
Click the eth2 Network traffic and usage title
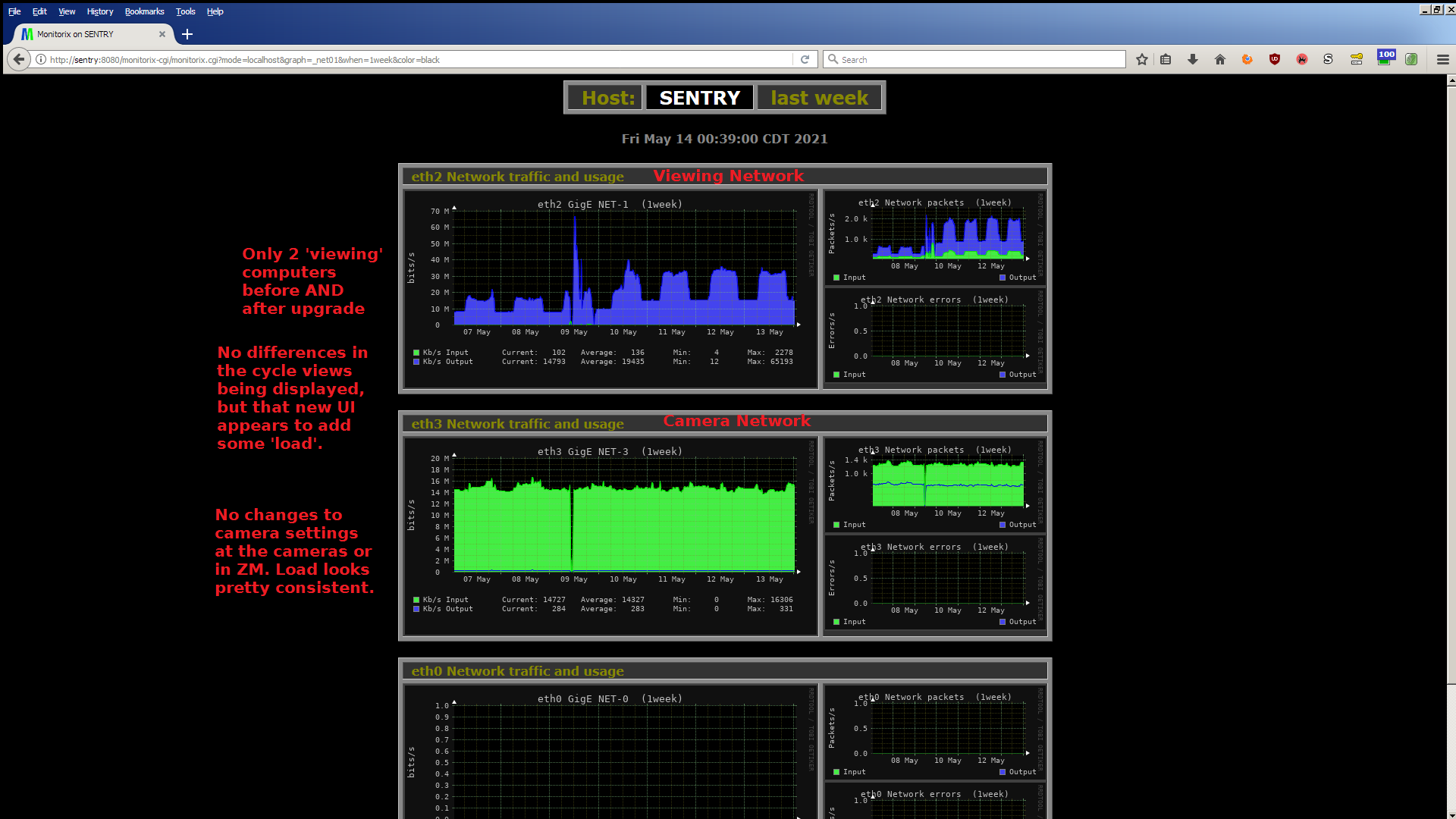517,177
